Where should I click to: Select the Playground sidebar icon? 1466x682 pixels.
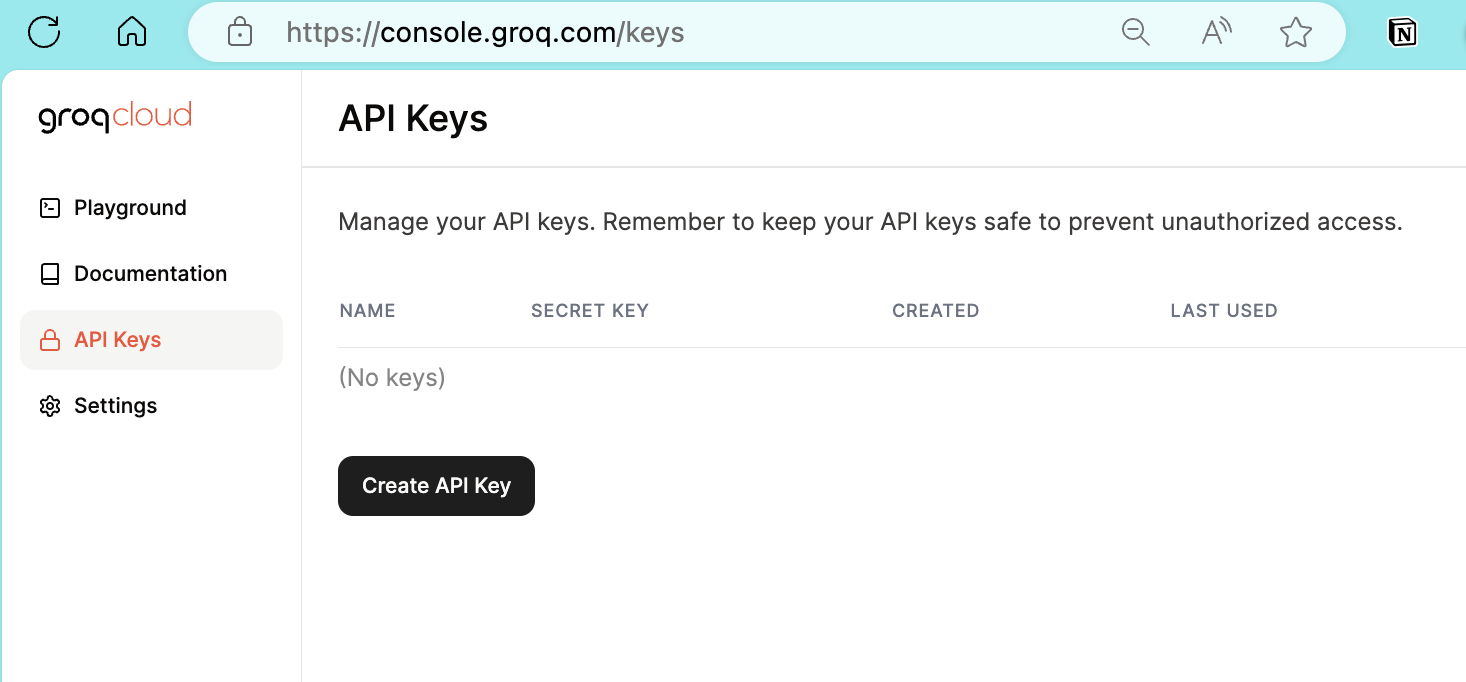[x=49, y=207]
